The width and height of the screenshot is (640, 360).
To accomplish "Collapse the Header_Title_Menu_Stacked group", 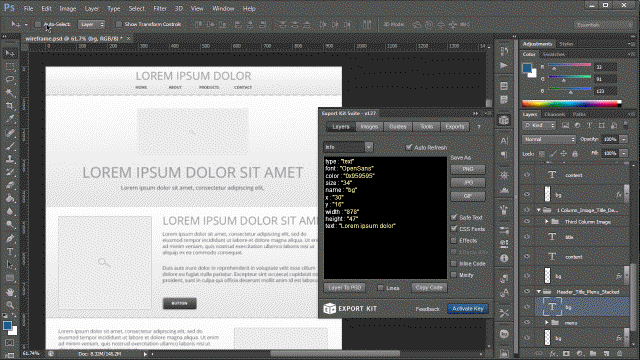I will pyautogui.click(x=538, y=292).
